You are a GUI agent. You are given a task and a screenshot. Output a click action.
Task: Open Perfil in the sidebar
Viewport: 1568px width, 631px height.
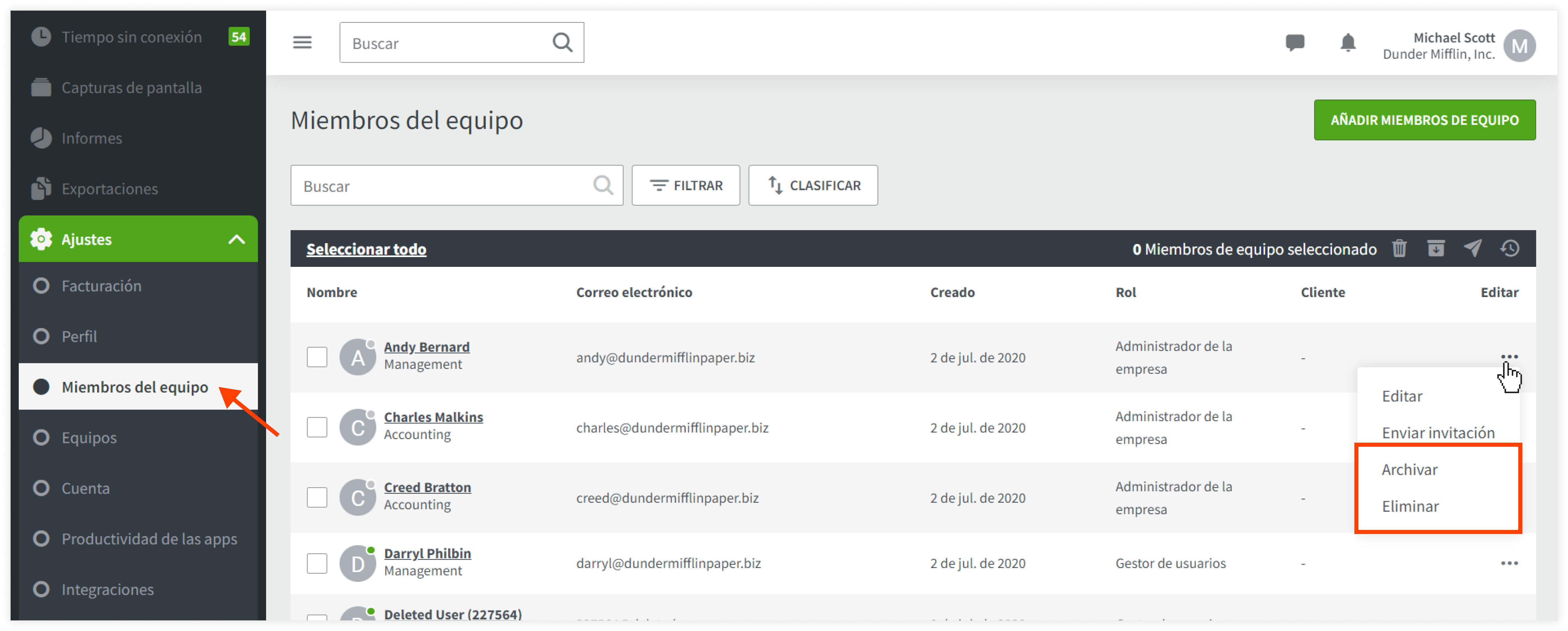[138, 336]
